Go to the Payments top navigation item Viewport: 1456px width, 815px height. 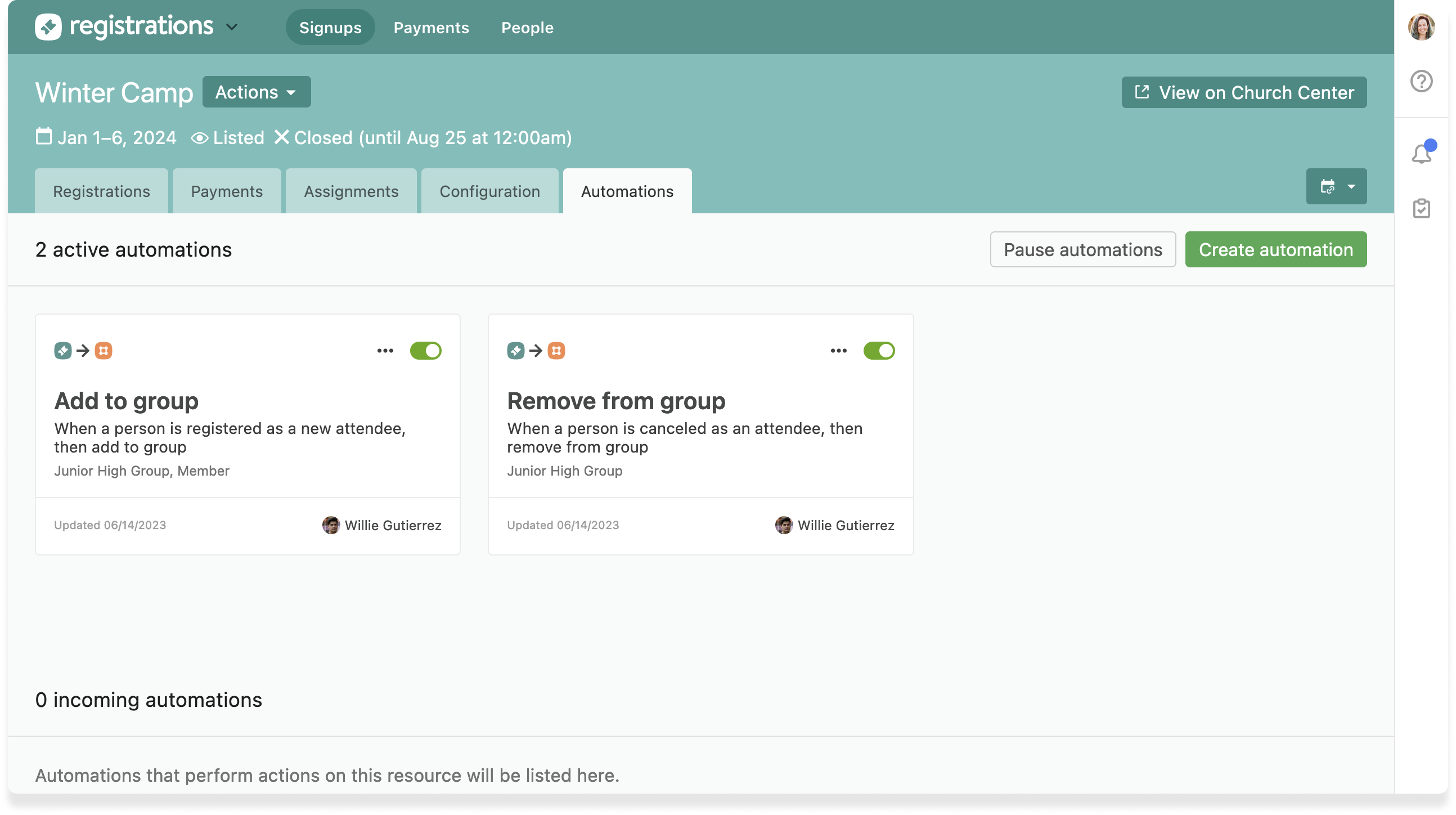point(432,27)
